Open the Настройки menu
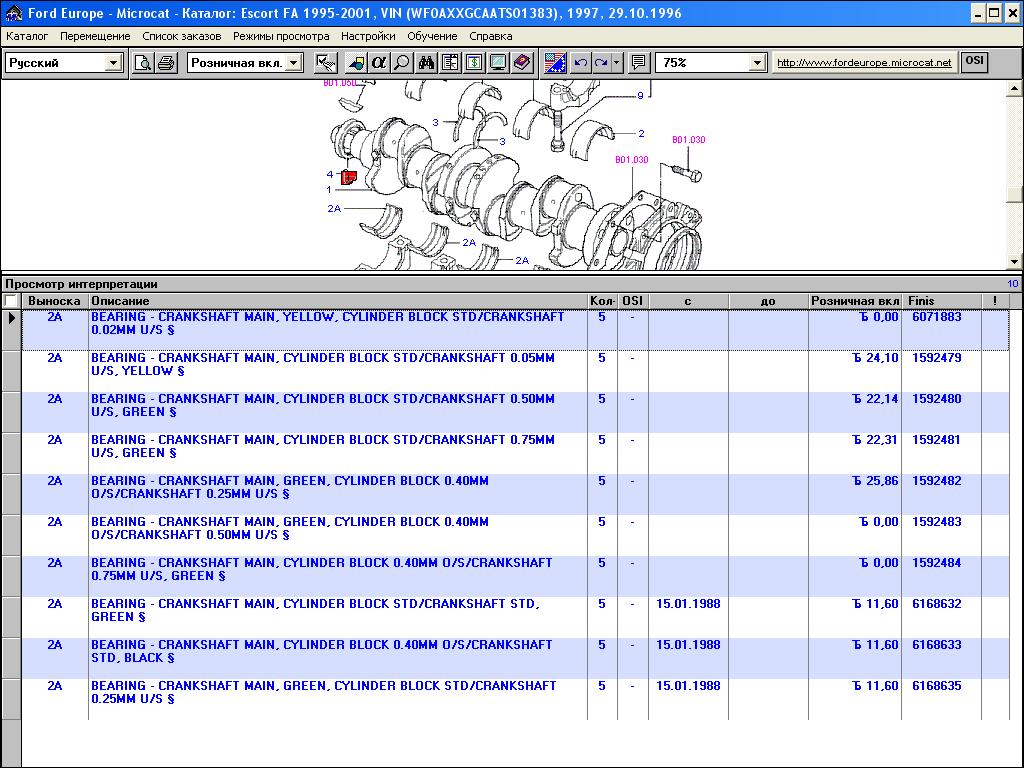Screen dimensions: 1024x768 point(367,36)
